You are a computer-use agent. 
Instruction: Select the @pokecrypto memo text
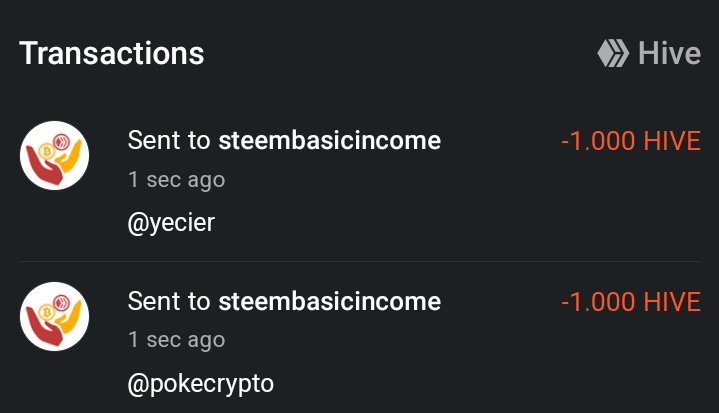(x=200, y=384)
